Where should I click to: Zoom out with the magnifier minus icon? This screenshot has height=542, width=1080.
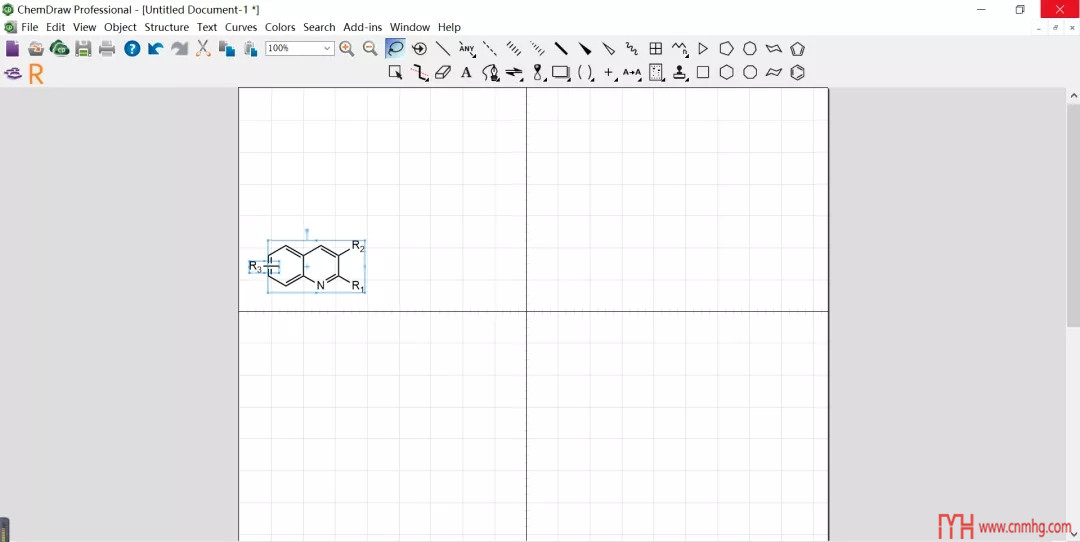[370, 48]
